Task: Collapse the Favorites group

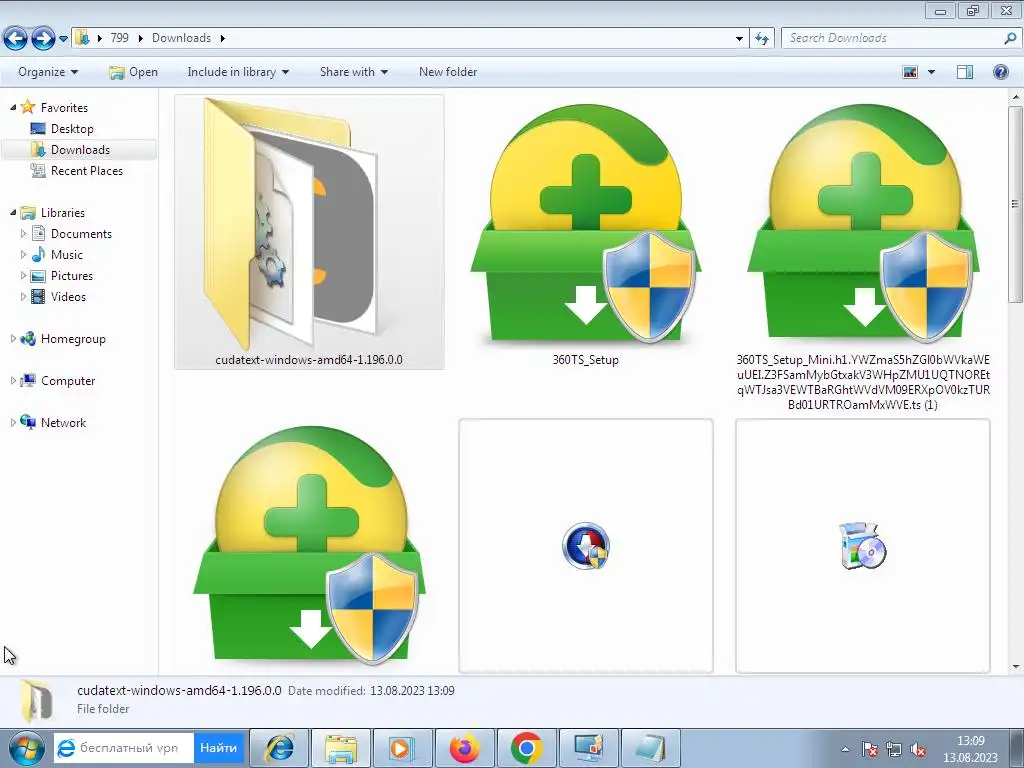Action: tap(13, 107)
